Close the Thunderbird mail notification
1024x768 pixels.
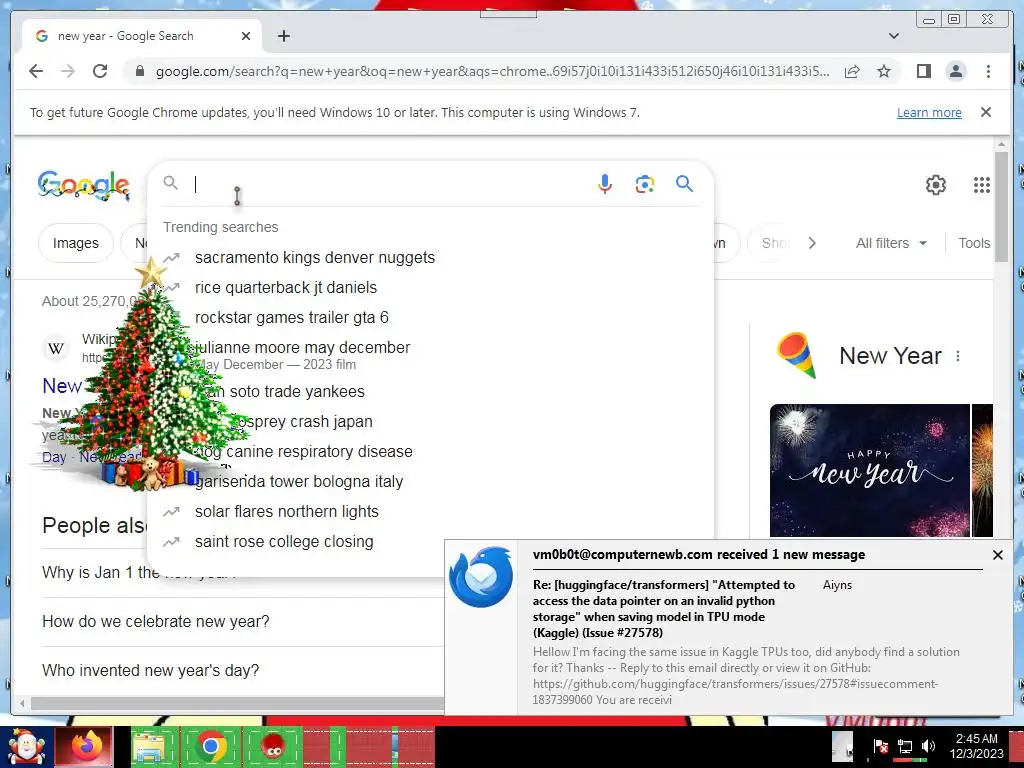point(997,555)
